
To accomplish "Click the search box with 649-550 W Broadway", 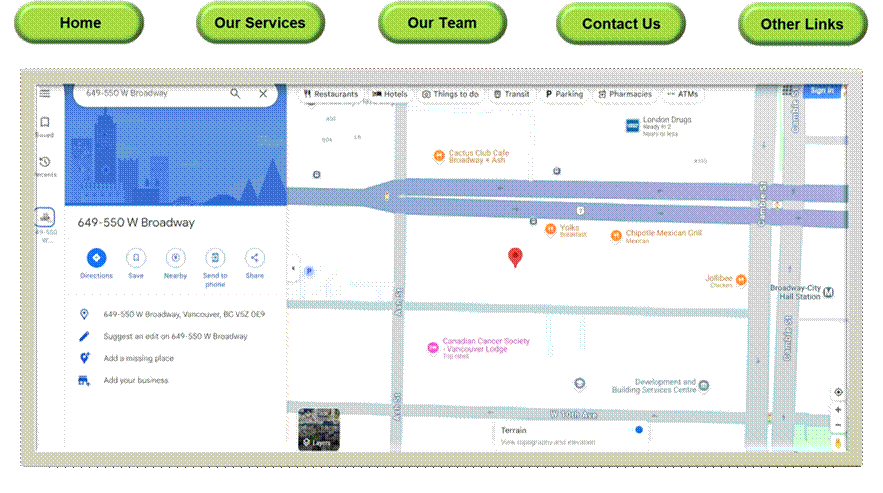I will click(x=150, y=93).
